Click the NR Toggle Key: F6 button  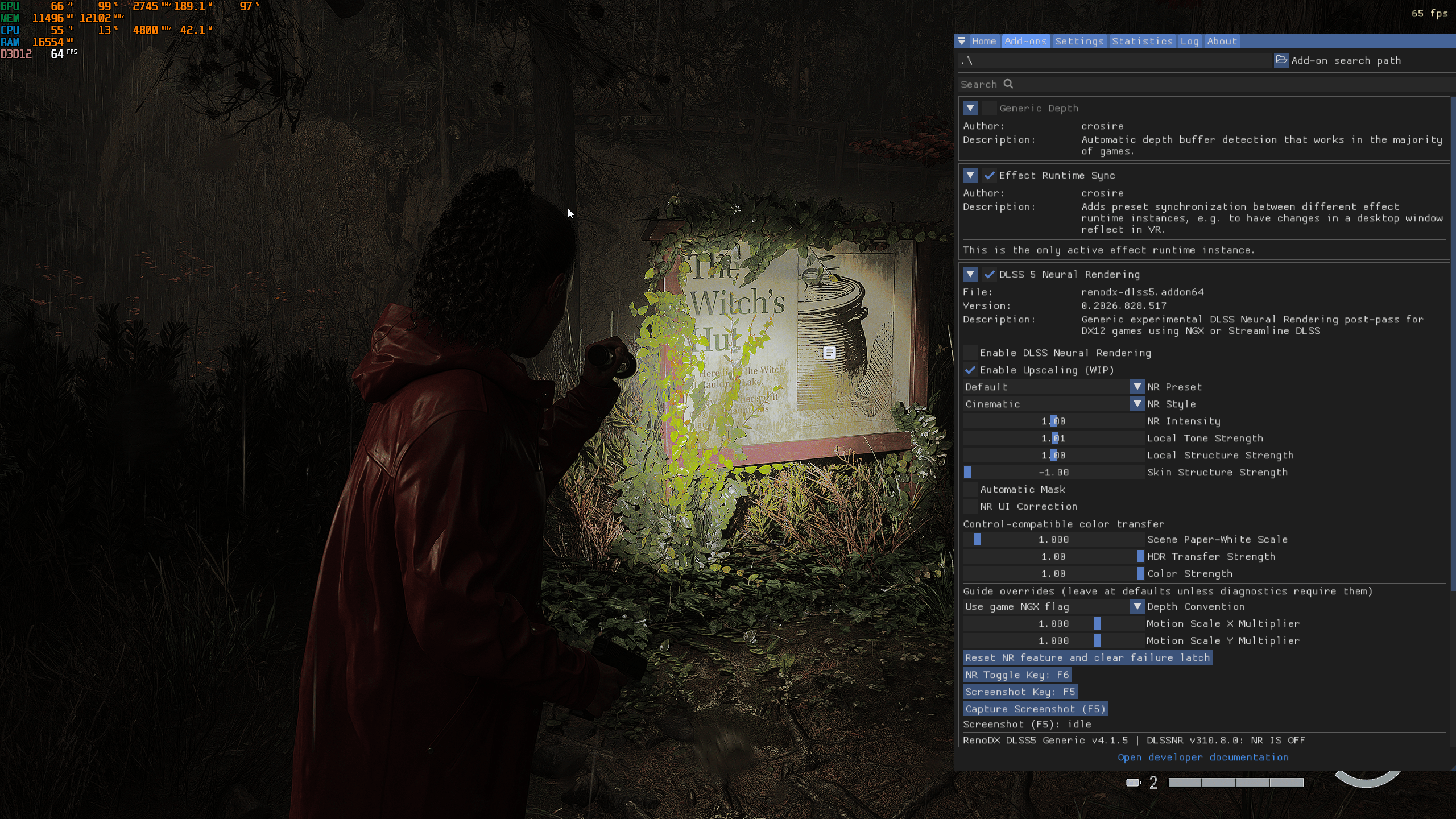point(1017,675)
